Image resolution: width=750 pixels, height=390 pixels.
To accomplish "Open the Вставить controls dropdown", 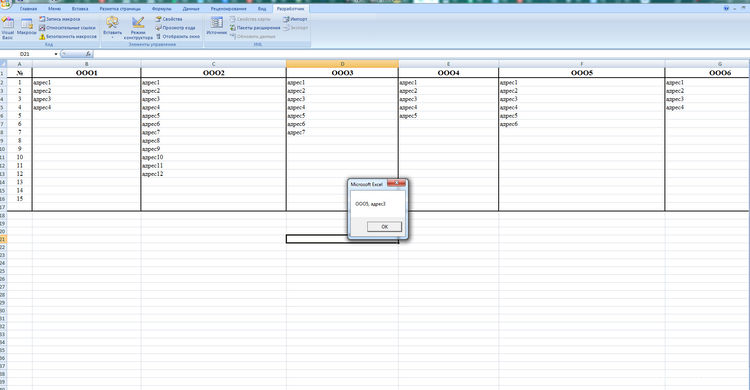I will pyautogui.click(x=112, y=28).
